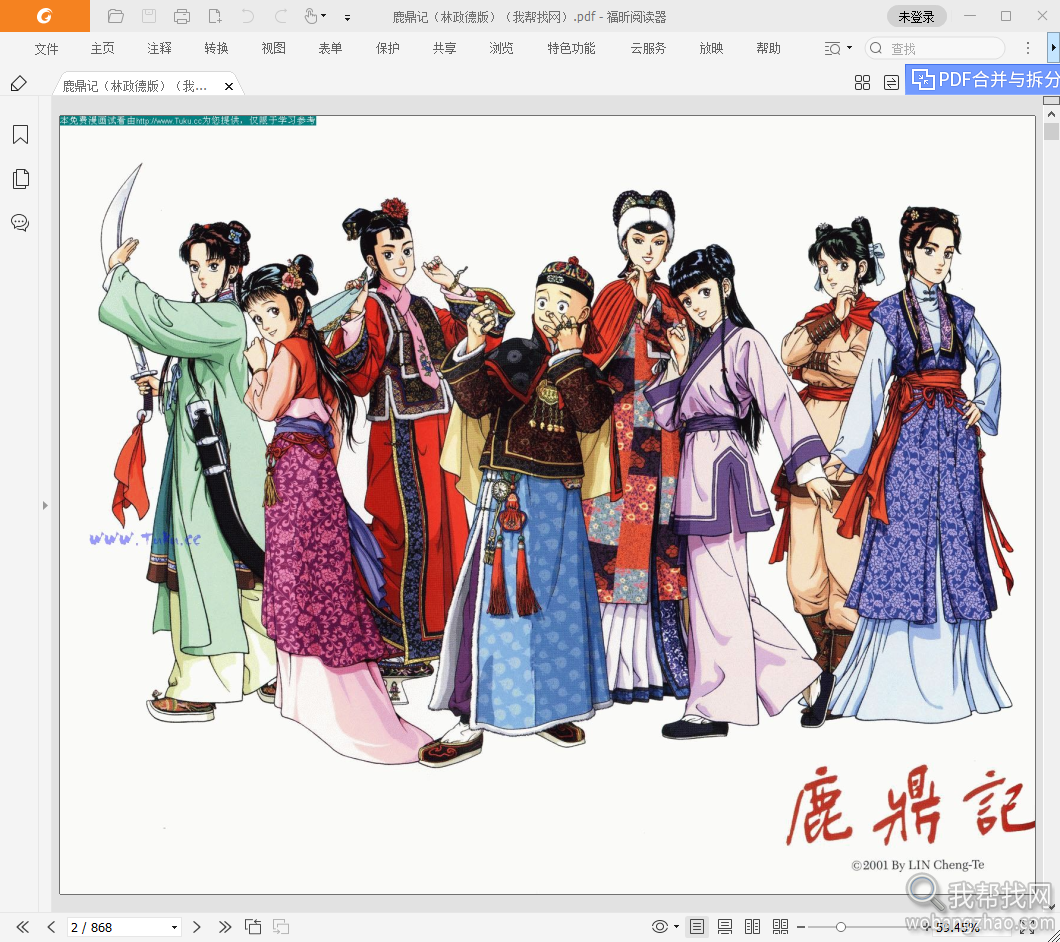Viewport: 1060px width, 942px height.
Task: Open the Pages thumbnail panel
Action: pos(20,179)
